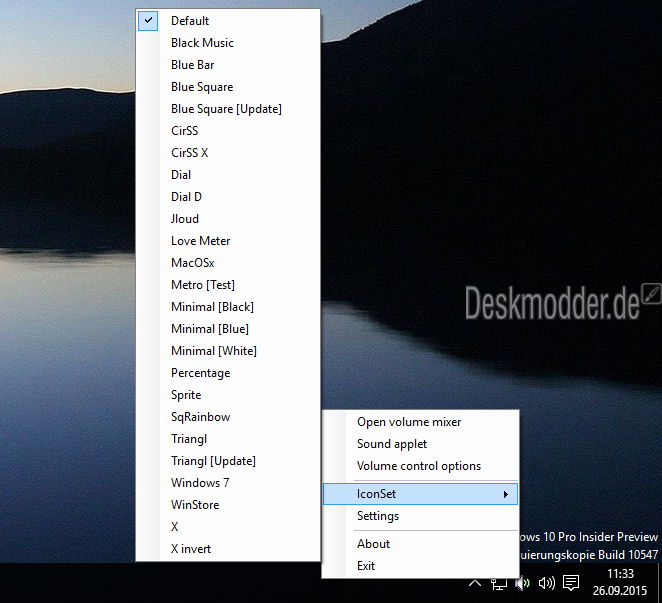The height and width of the screenshot is (603, 662).
Task: Click the pencil icon beside Deskmodder.de
Action: [652, 293]
